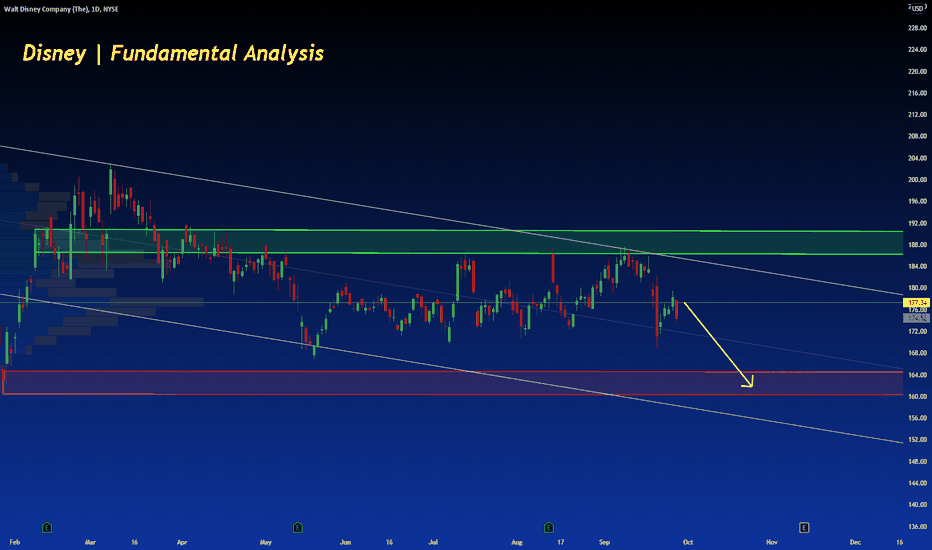Click the Oct label on time axis
This screenshot has height=550, width=932.
tap(688, 542)
